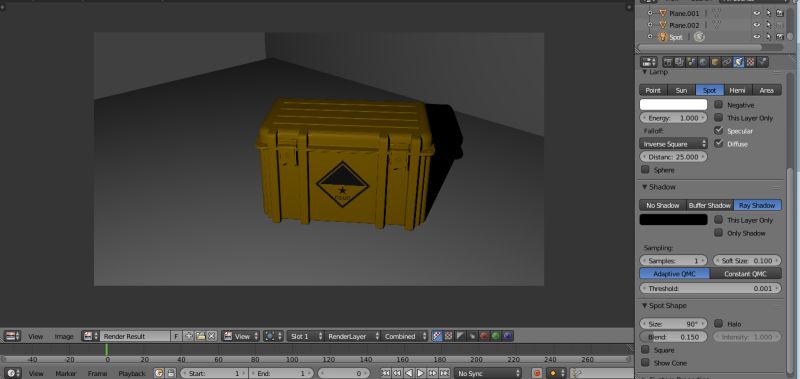Toggle Plane.001 renderability camera icon
Image resolution: width=800 pixels, height=379 pixels.
tap(780, 13)
